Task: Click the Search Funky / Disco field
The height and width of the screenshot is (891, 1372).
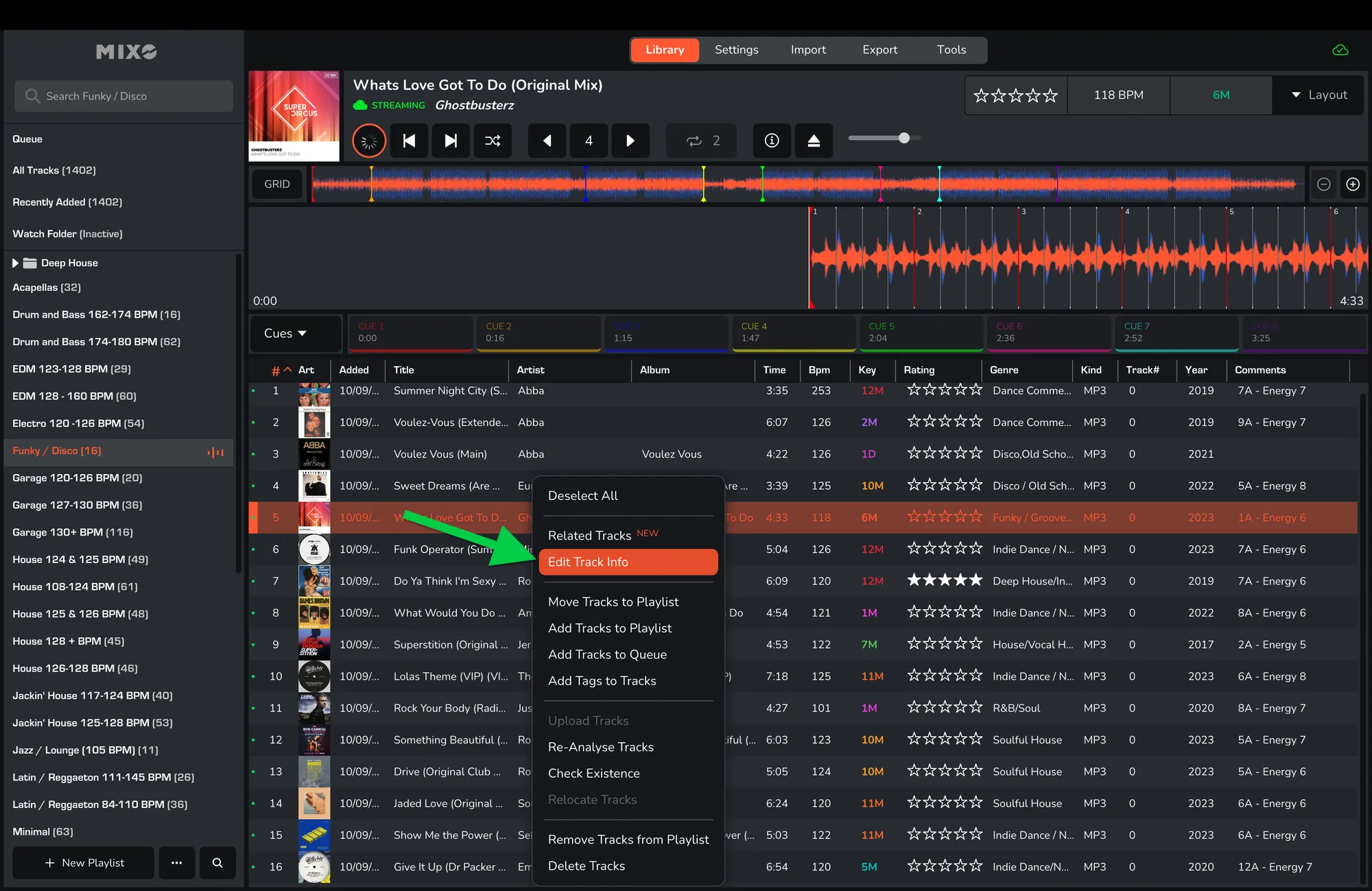Action: click(123, 96)
